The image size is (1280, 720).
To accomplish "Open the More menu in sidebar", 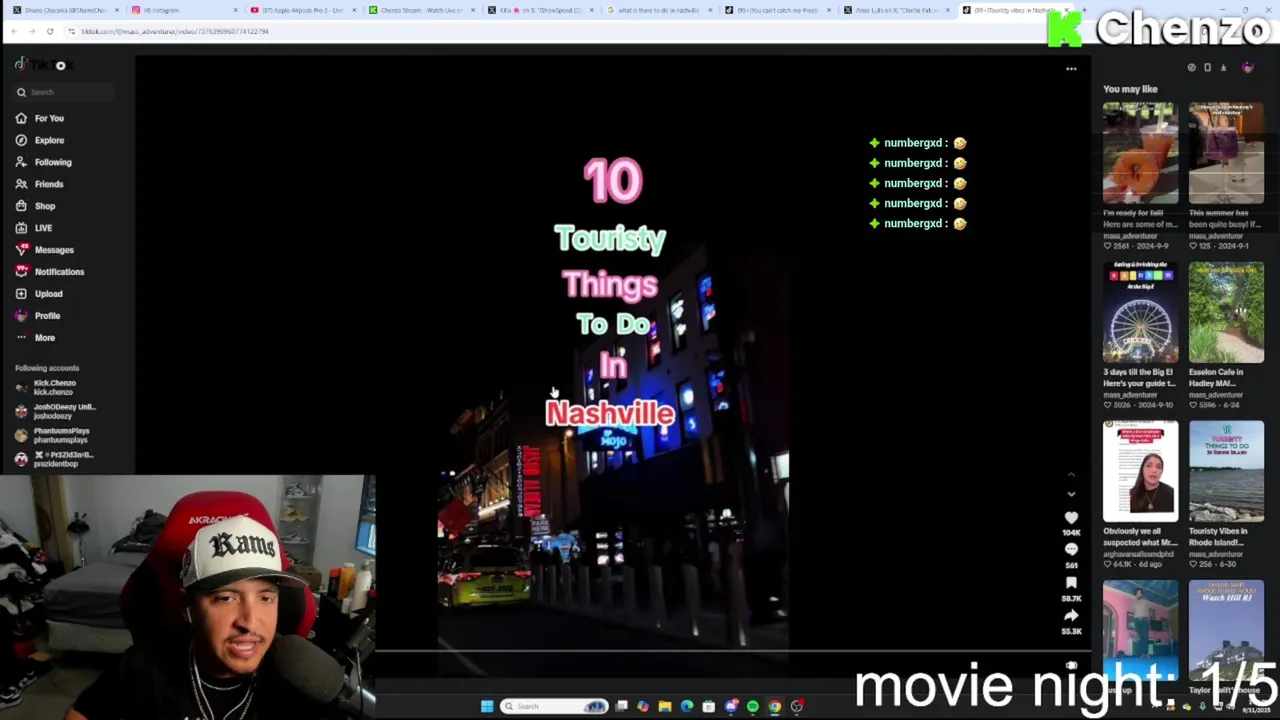I will [x=36, y=338].
